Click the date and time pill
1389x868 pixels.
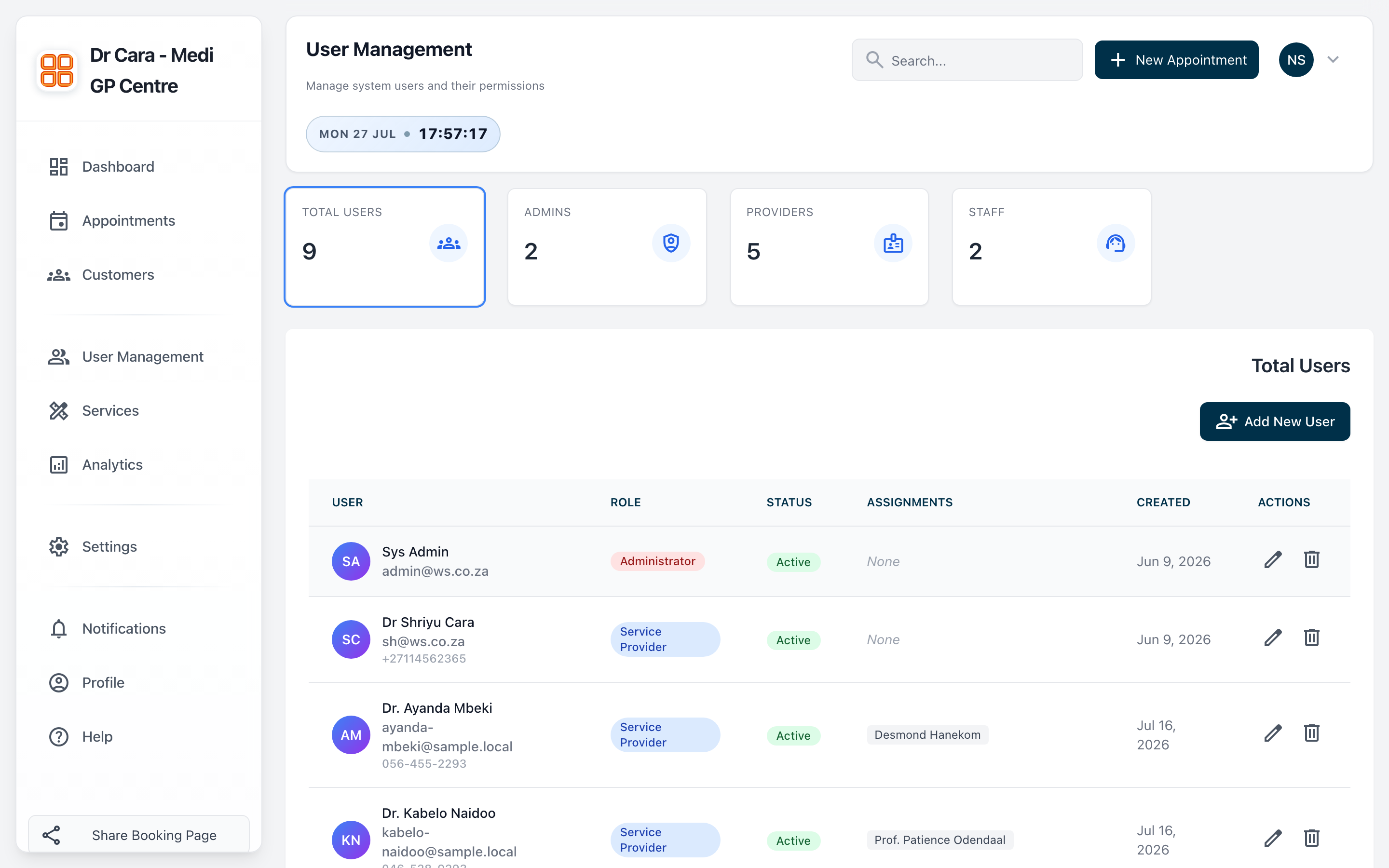pyautogui.click(x=403, y=134)
